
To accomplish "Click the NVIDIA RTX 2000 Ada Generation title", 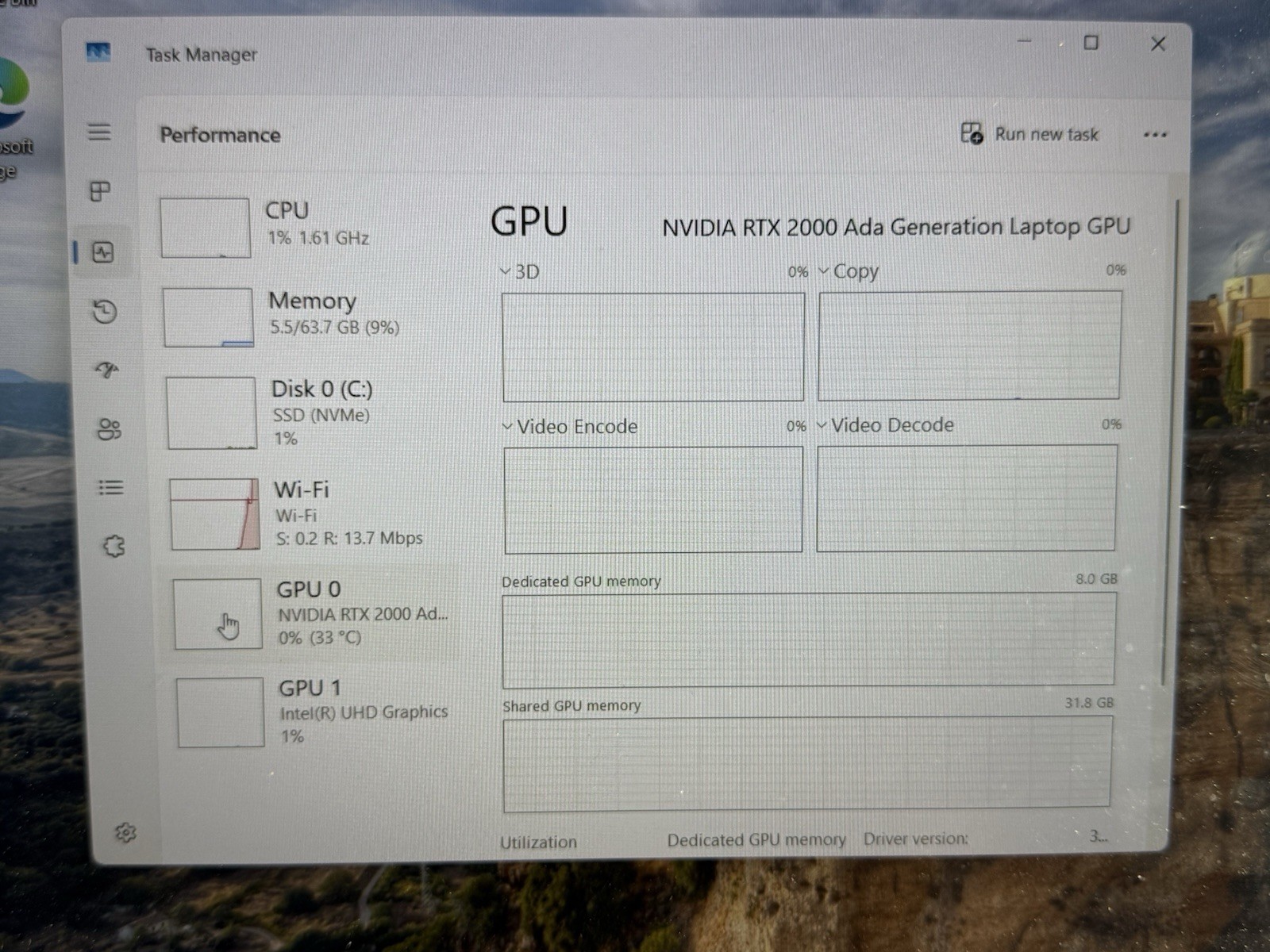I will (896, 228).
